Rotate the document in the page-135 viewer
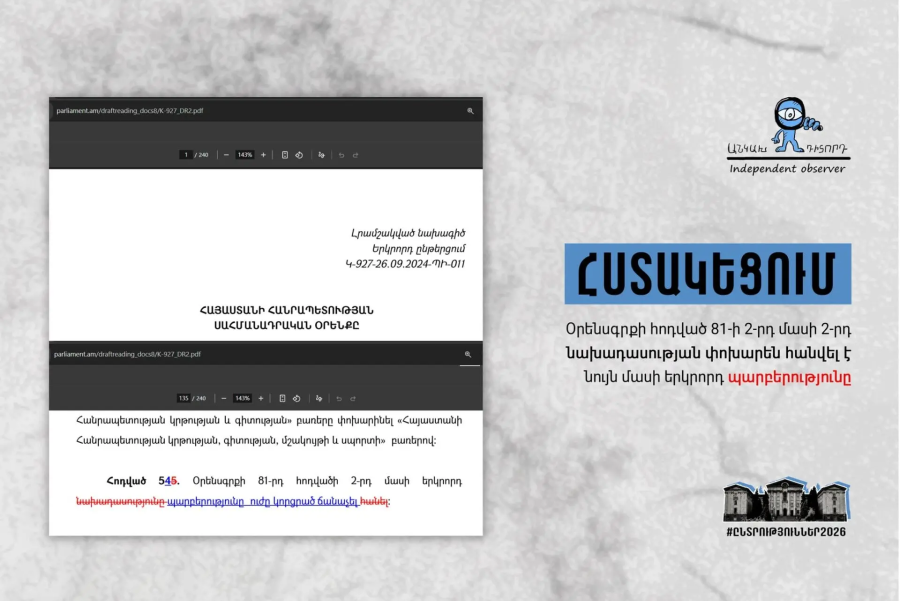Screen dimensions: 900x601 coord(297,398)
